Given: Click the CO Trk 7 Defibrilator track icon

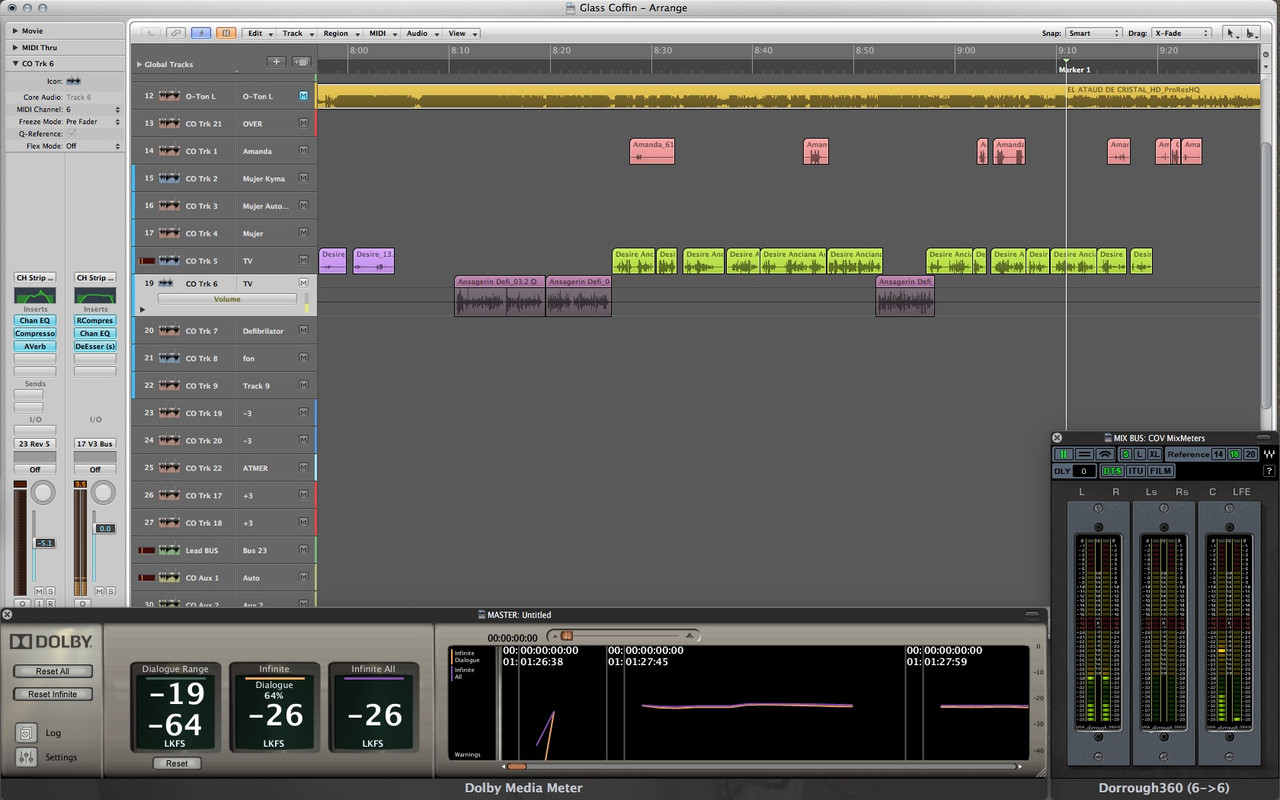Looking at the screenshot, I should pyautogui.click(x=167, y=331).
